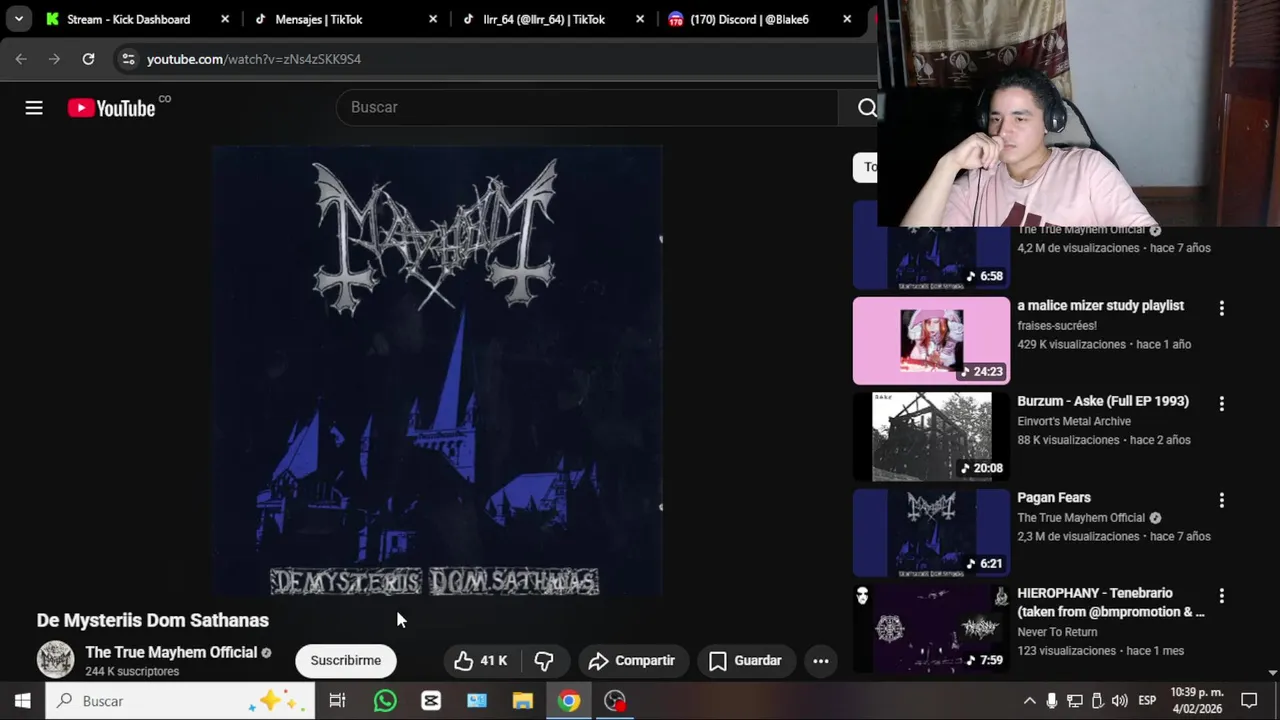Open HIEROPHANY - Tenebrario video thumbnail
Screen dimensions: 1280x720
coord(931,629)
